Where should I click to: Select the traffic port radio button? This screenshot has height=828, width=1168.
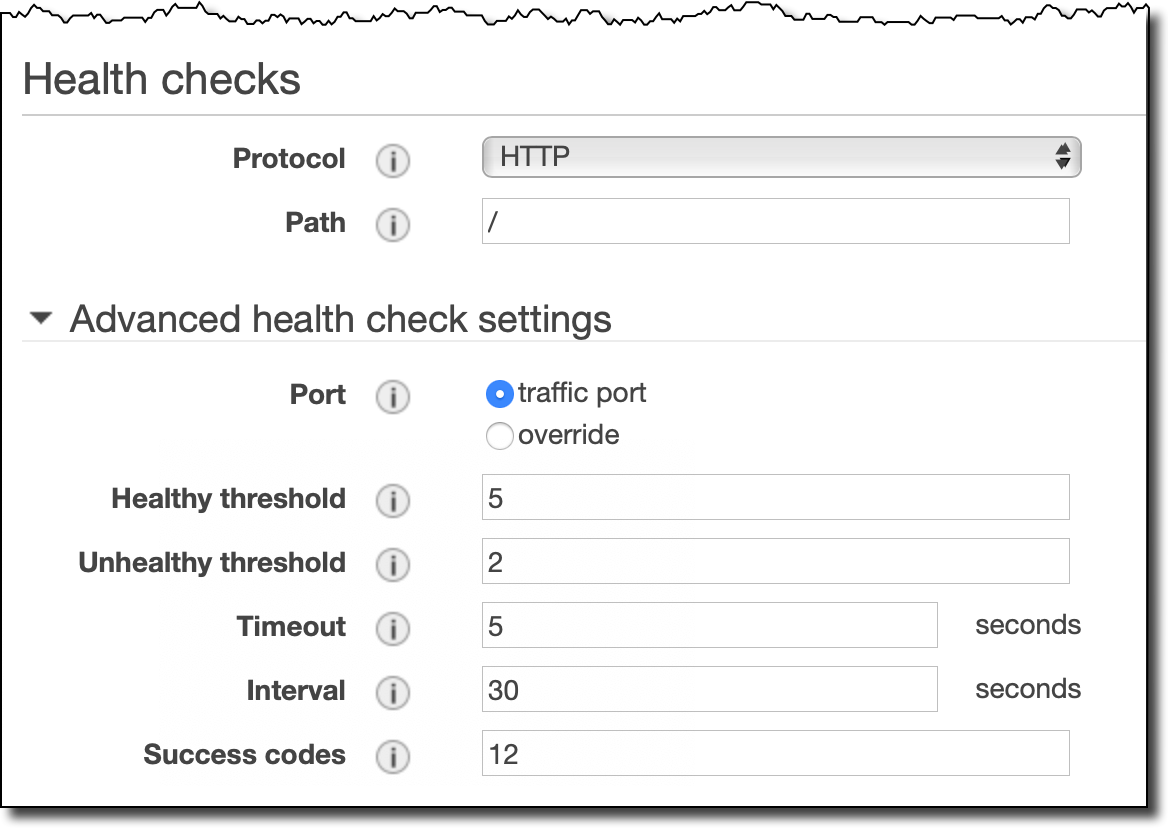(x=499, y=394)
